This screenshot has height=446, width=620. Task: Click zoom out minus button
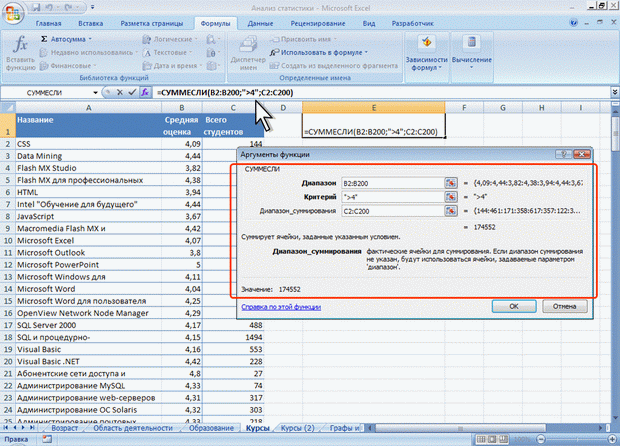541,439
